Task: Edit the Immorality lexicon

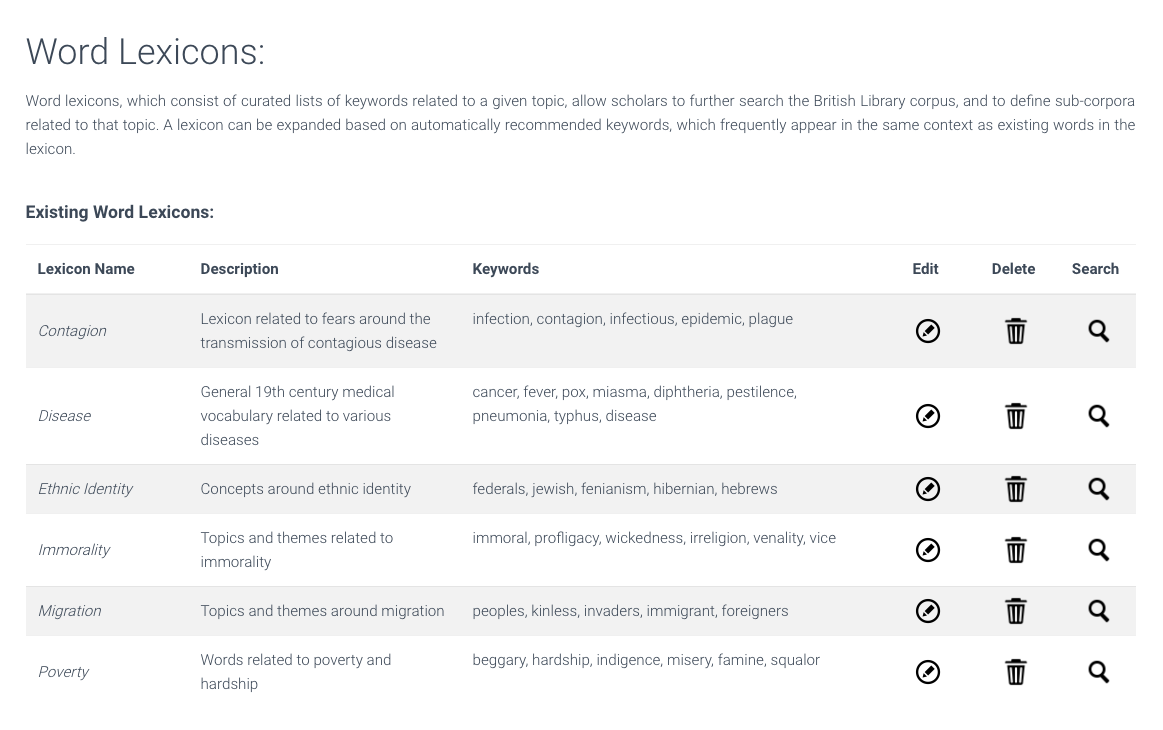Action: tap(928, 550)
